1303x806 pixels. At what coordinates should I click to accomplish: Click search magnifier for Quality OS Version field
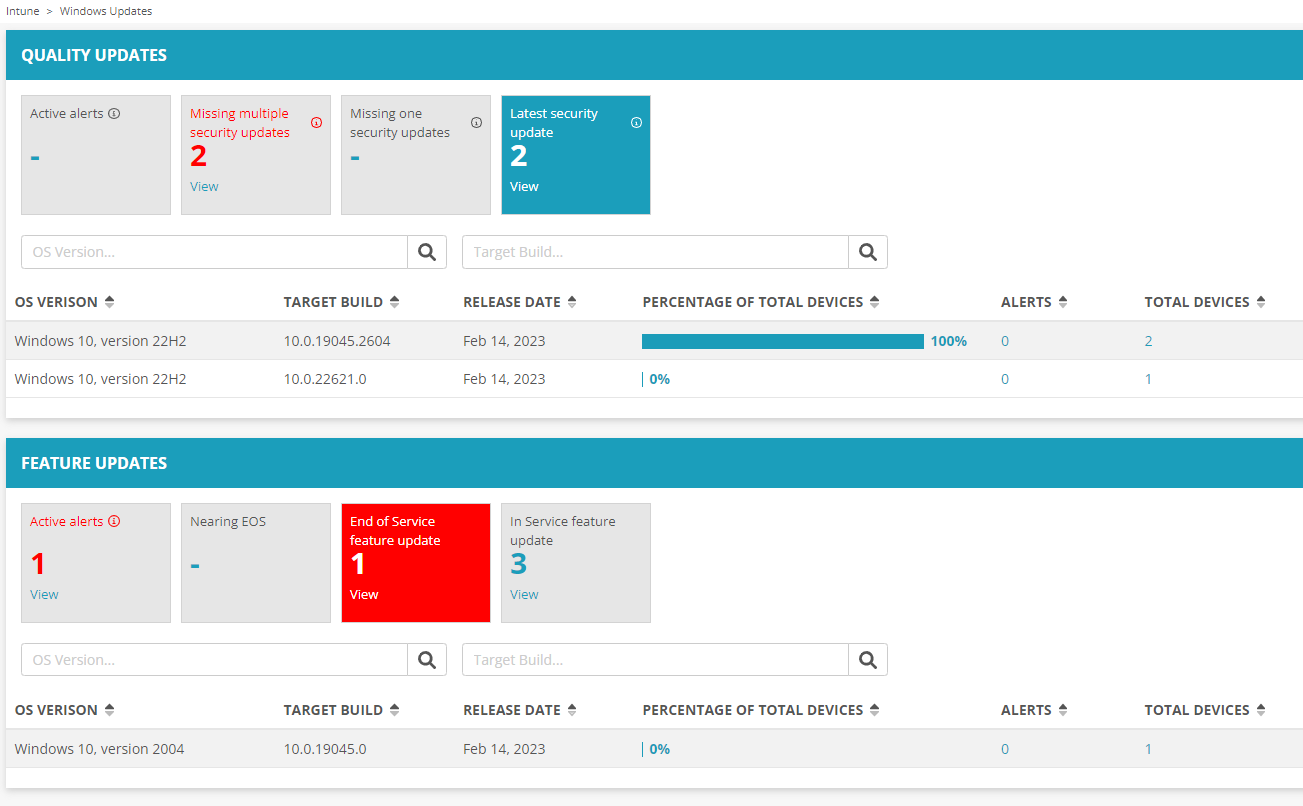427,252
